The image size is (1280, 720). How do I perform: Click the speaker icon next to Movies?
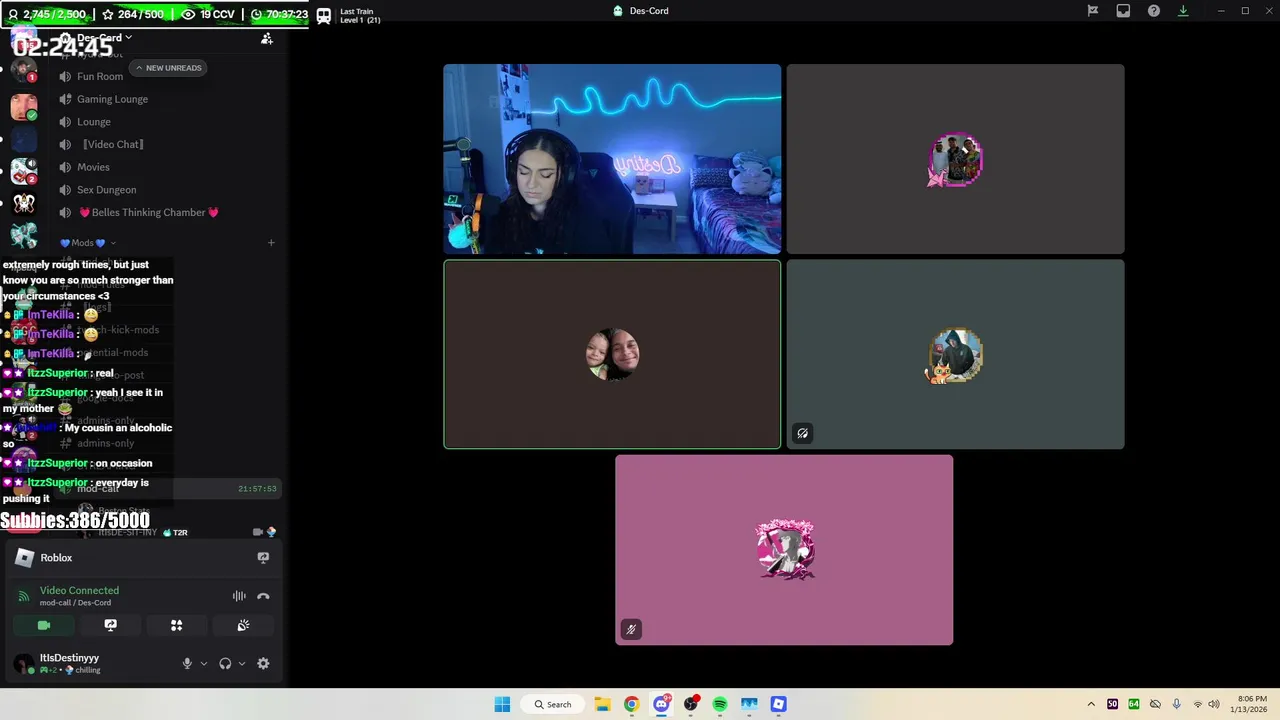[65, 167]
